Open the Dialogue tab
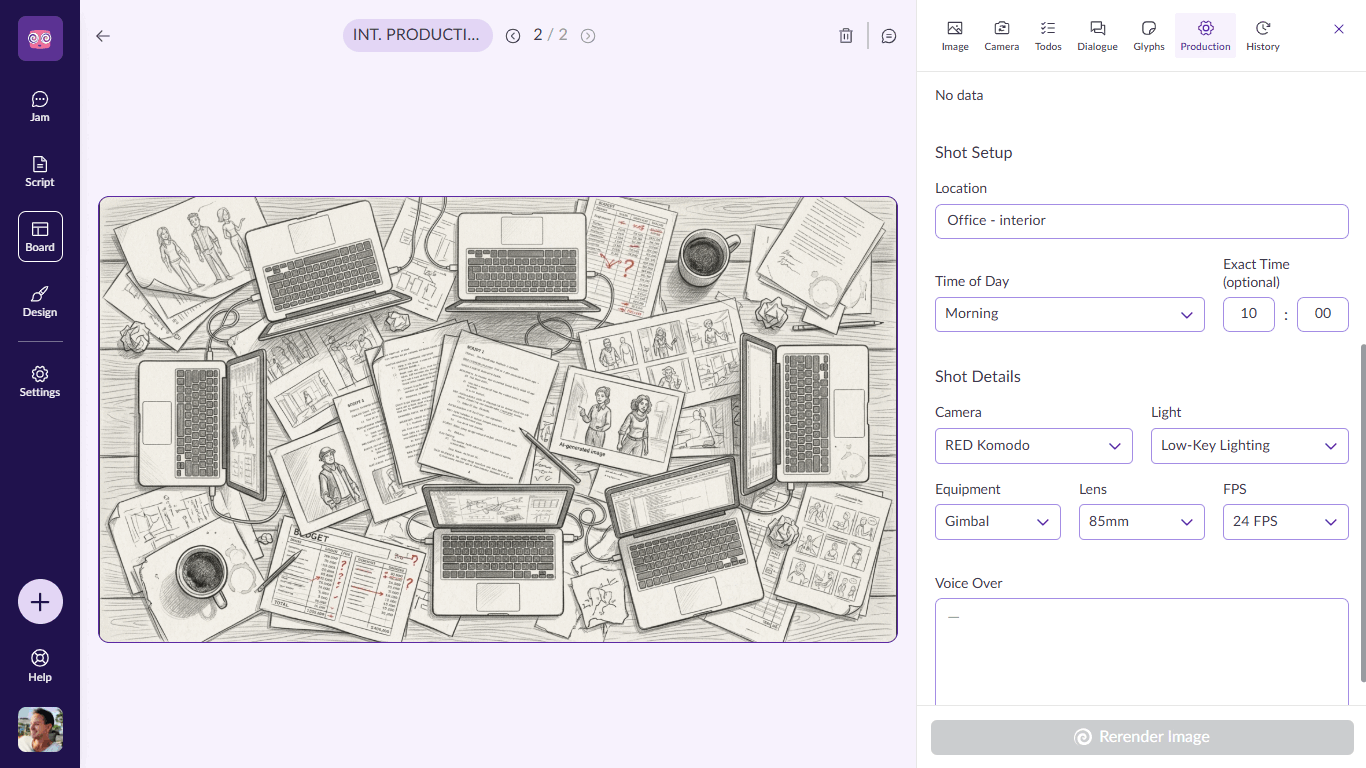Viewport: 1366px width, 768px height. (1097, 36)
